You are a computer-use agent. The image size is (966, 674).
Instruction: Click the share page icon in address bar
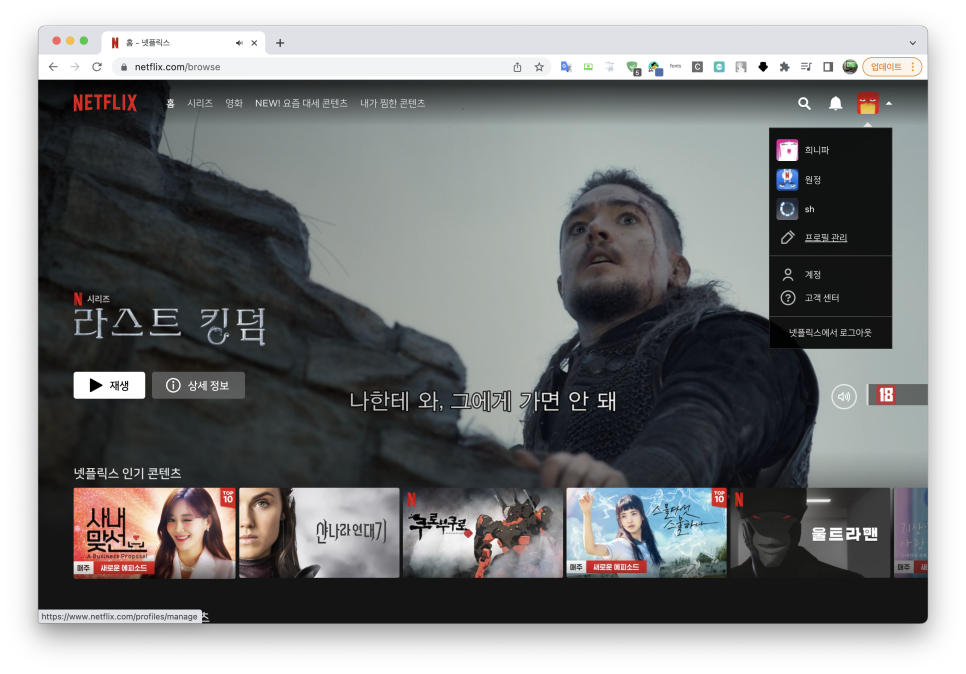point(518,67)
